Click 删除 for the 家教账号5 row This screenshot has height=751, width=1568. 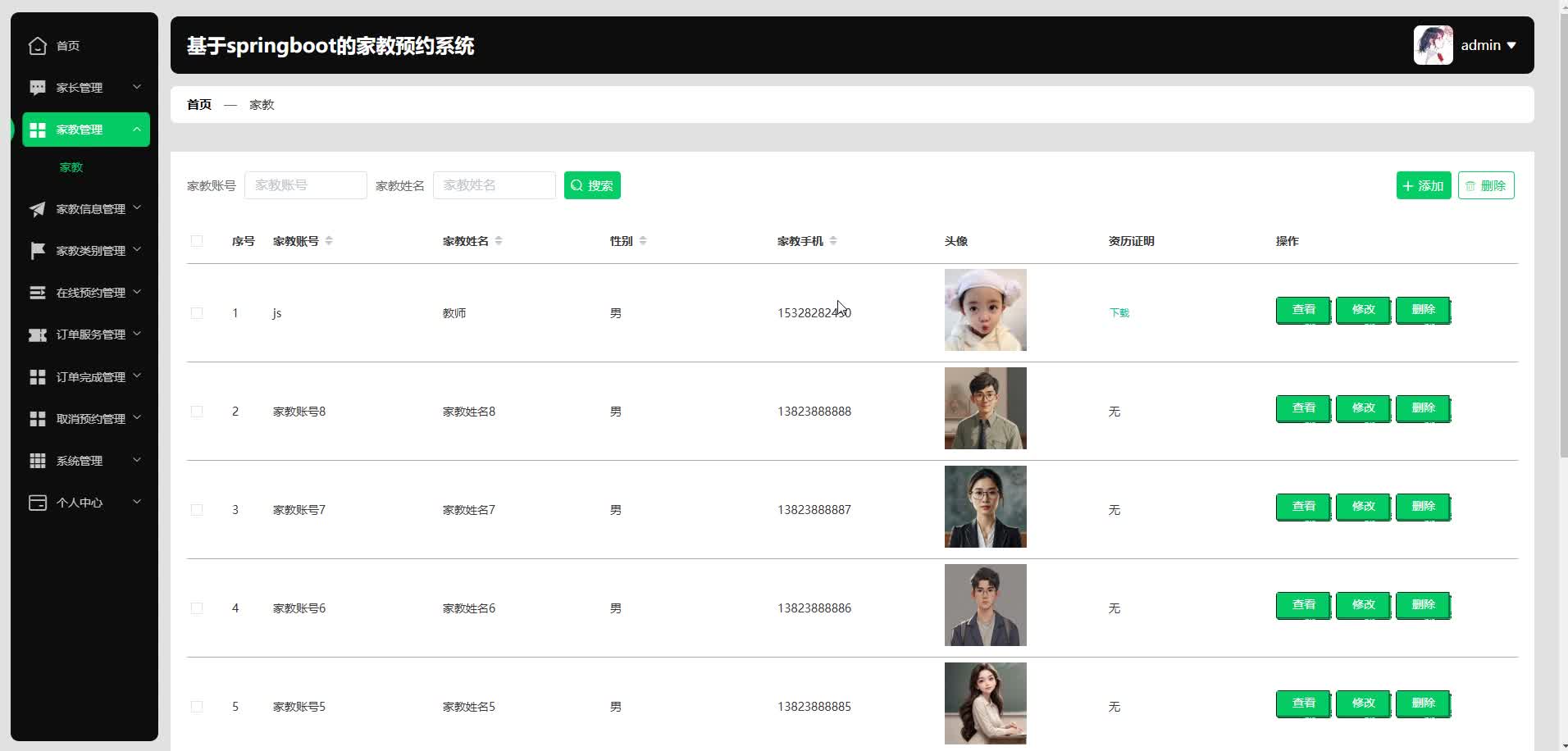point(1424,703)
